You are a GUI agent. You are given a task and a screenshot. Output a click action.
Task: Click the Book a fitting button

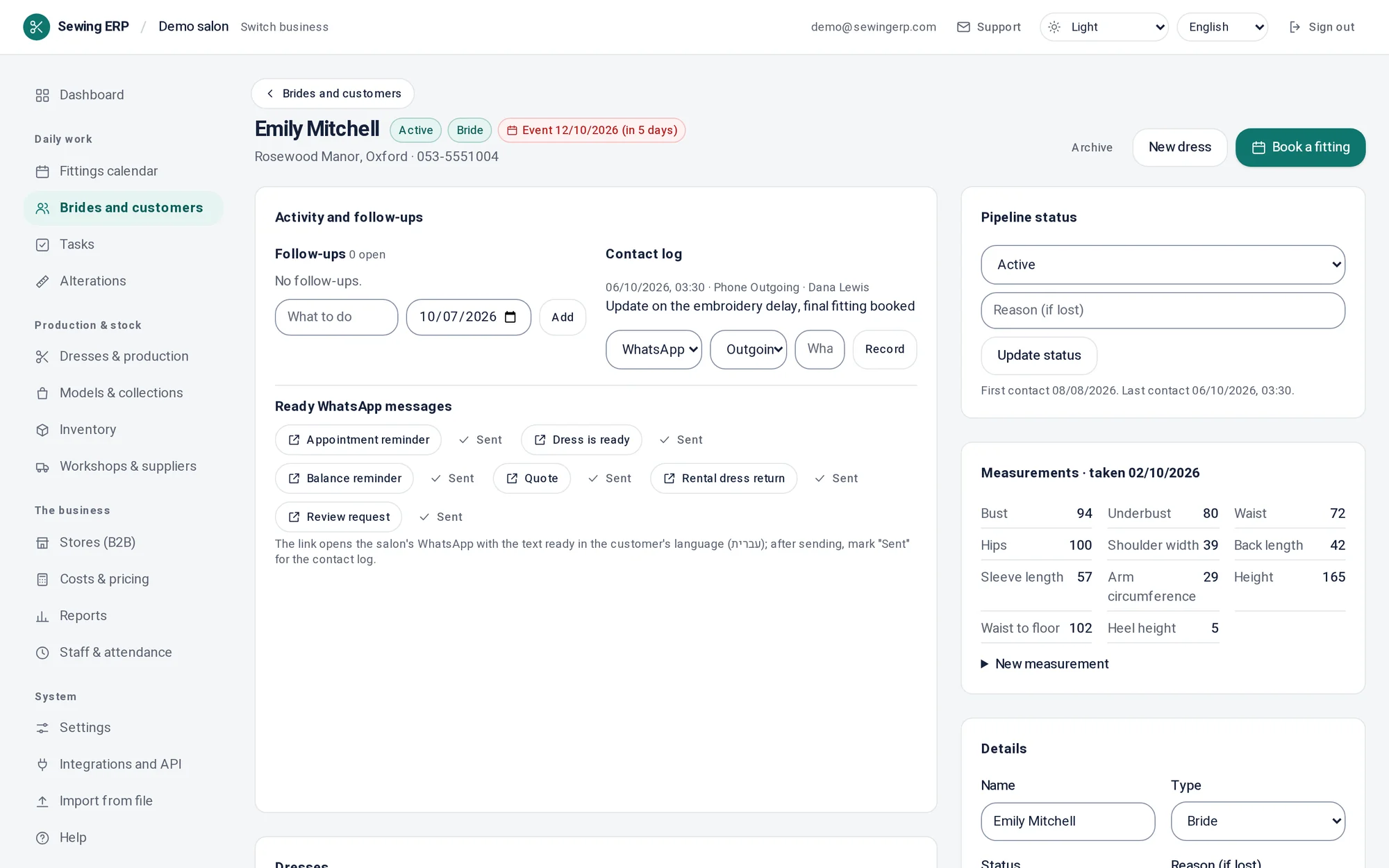(x=1300, y=147)
